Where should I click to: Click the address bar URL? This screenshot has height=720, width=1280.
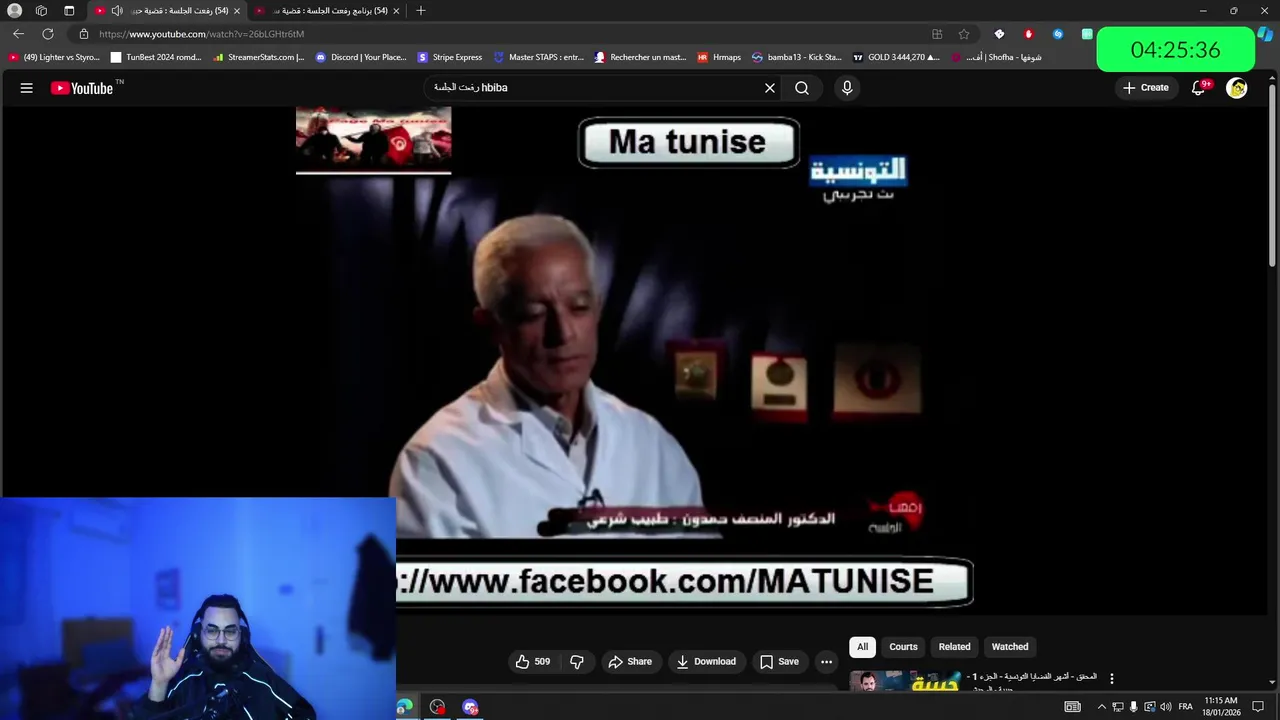(201, 34)
